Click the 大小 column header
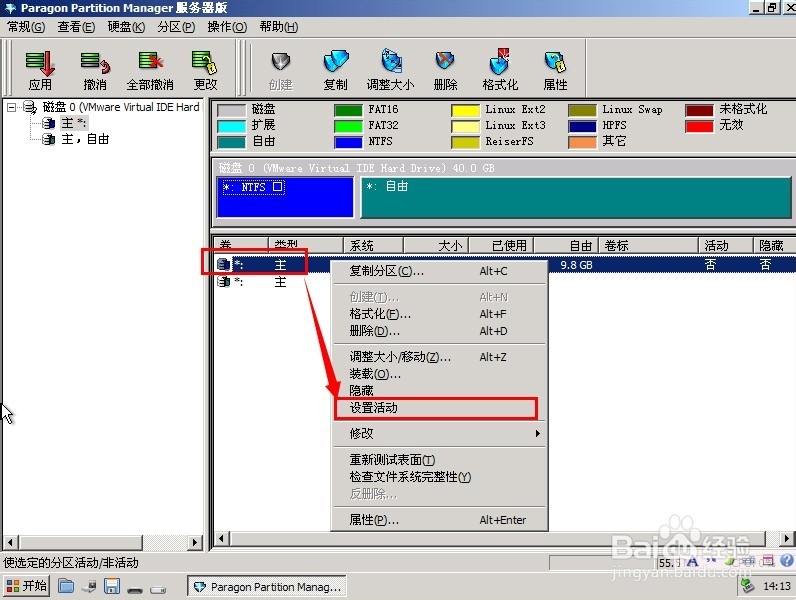 [436, 245]
